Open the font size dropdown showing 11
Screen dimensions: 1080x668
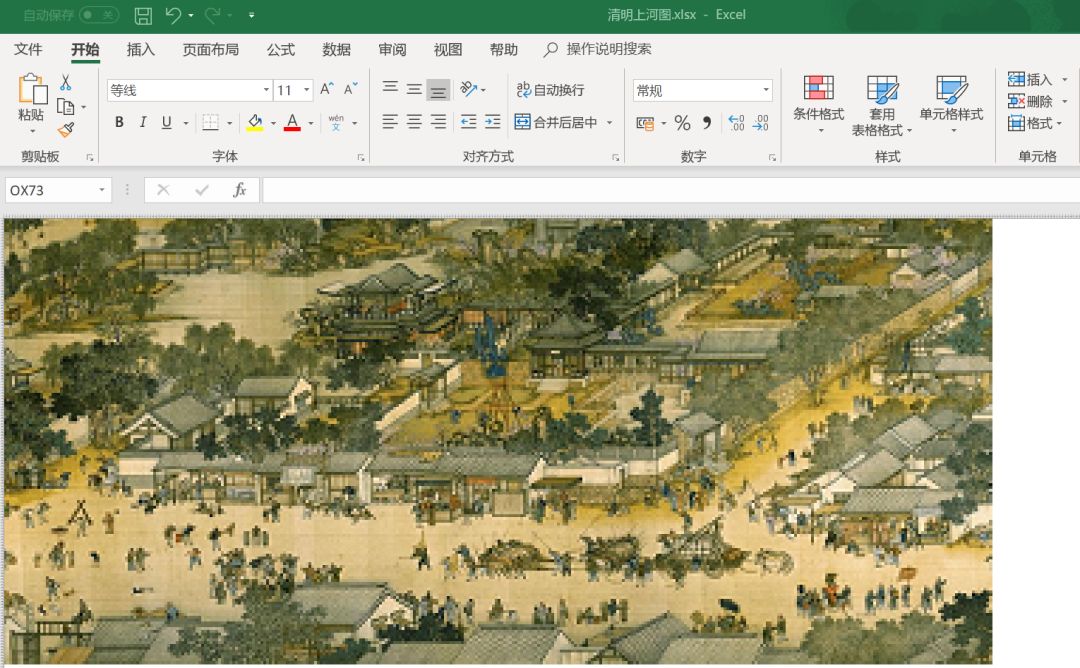coord(307,90)
